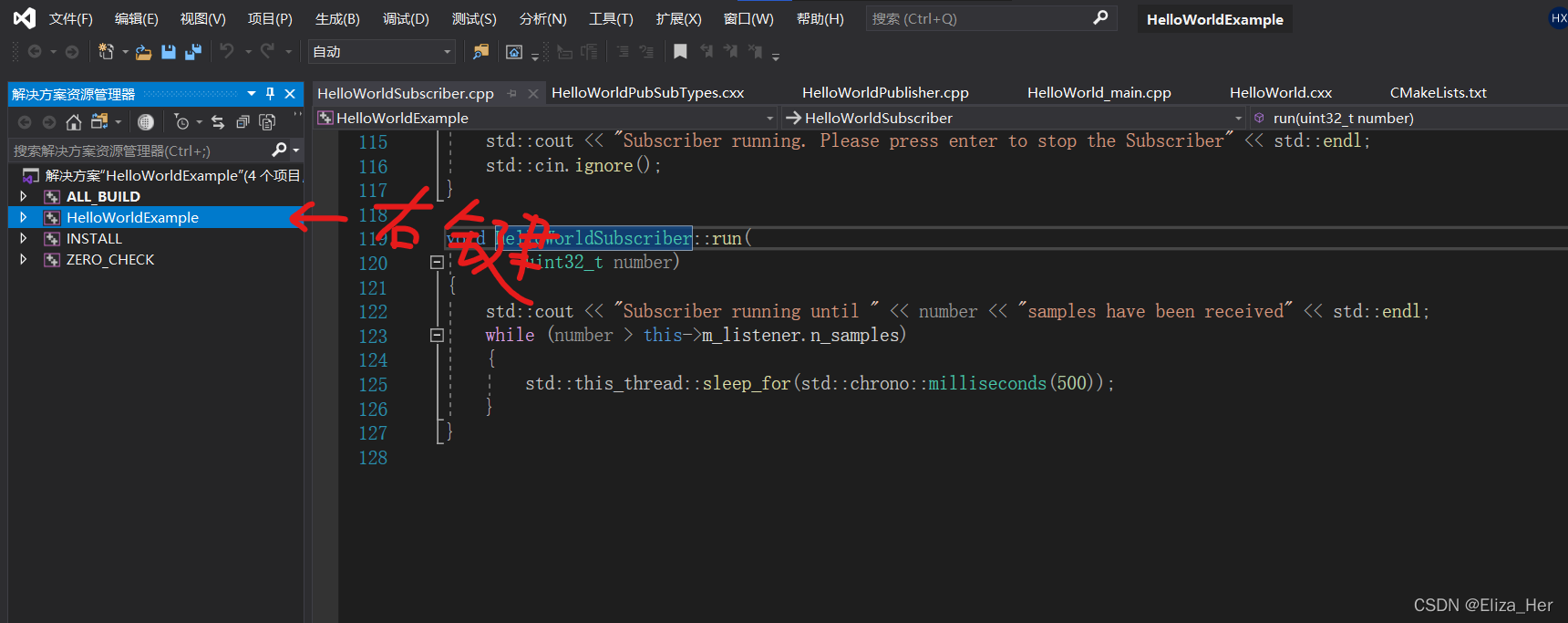This screenshot has height=623, width=1568.
Task: Switch to CMakeLists.txt tab
Action: coord(1439,92)
